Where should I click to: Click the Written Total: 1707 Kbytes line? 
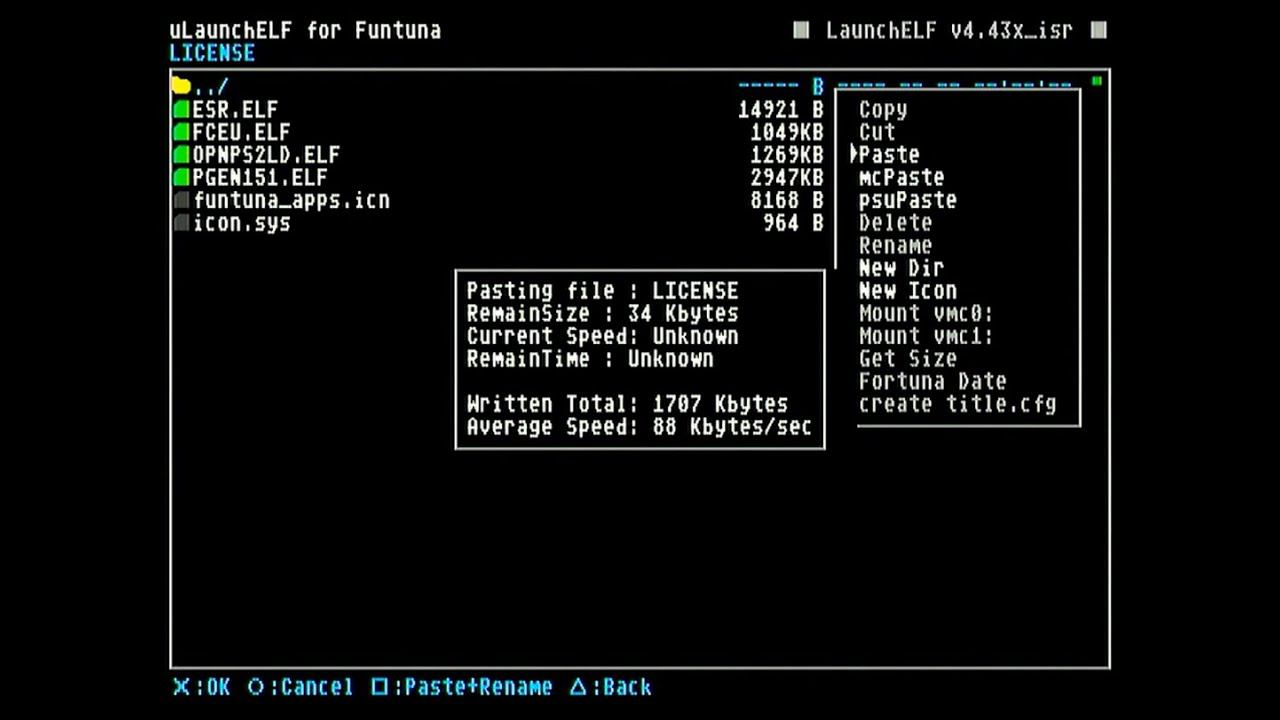click(627, 405)
